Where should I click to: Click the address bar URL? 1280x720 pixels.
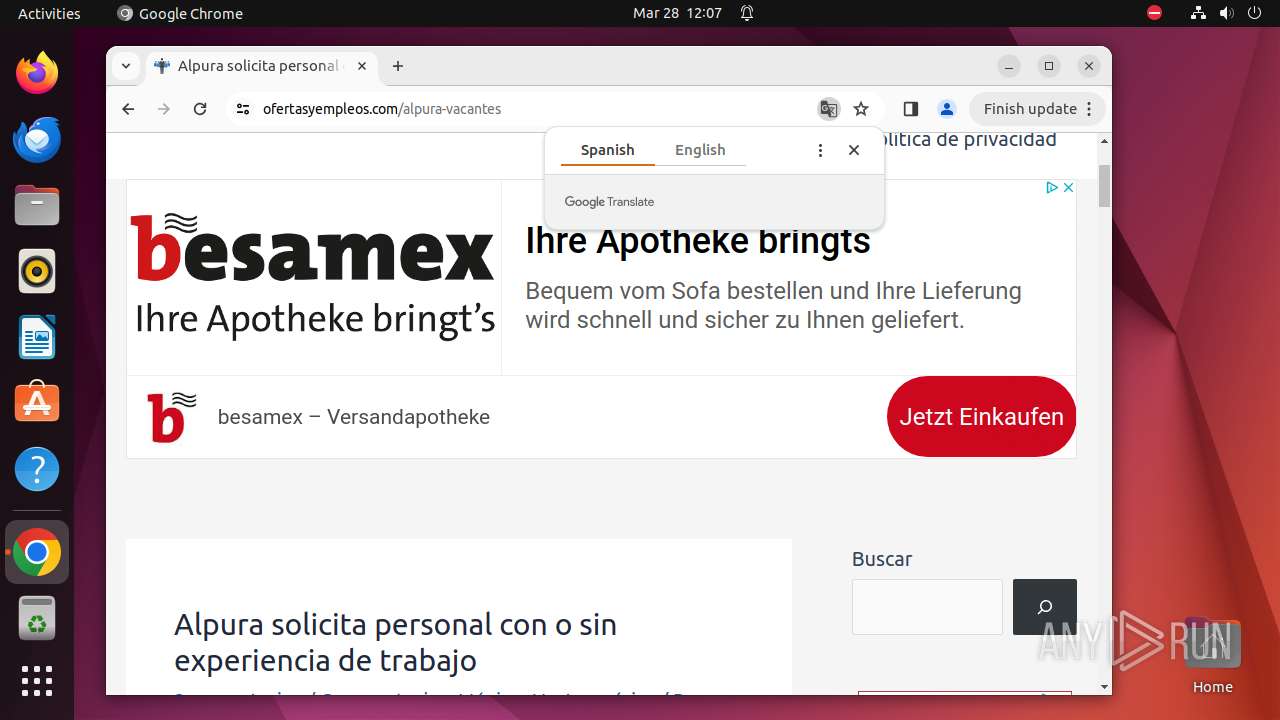click(381, 109)
